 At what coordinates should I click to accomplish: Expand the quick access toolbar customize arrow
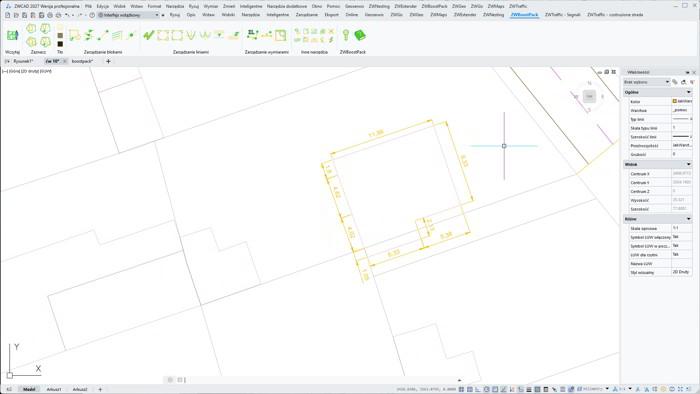click(x=163, y=15)
